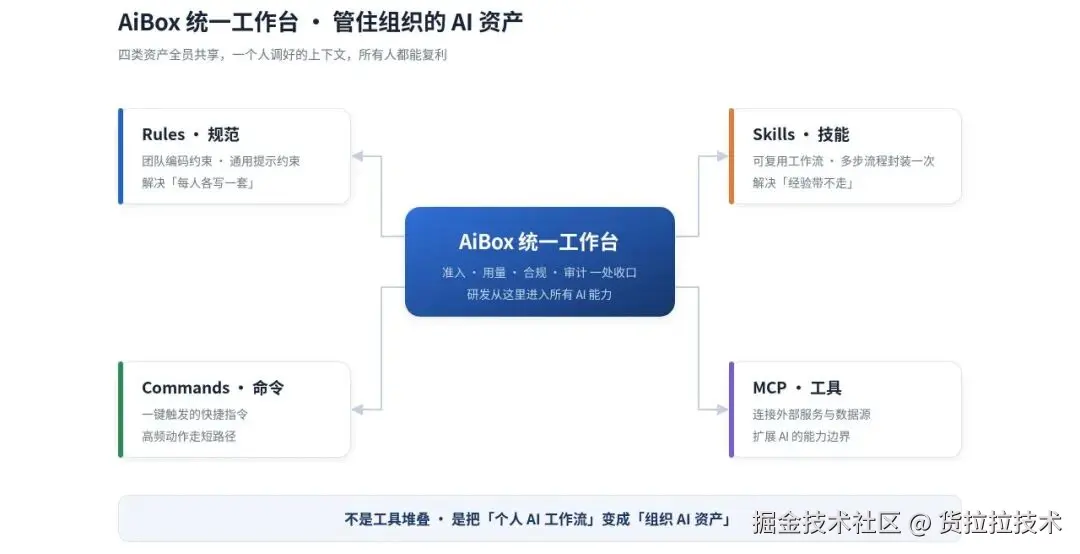Click the purple accent bar on MCP card
This screenshot has width=1080, height=554.
(x=731, y=409)
